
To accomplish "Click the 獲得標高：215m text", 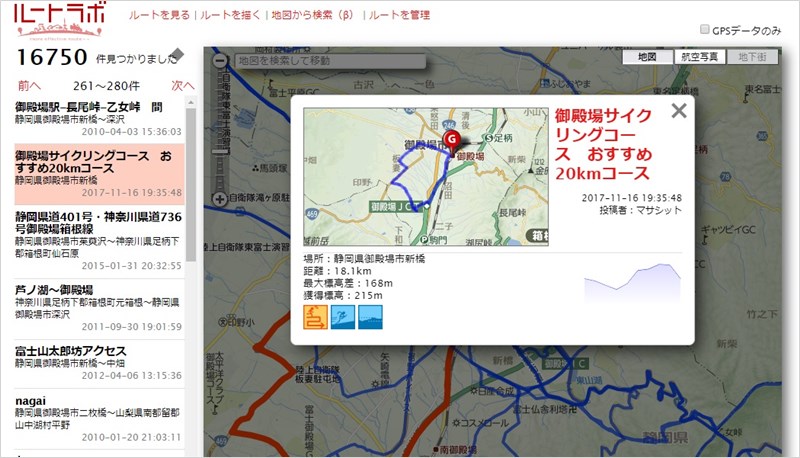I will (x=343, y=295).
